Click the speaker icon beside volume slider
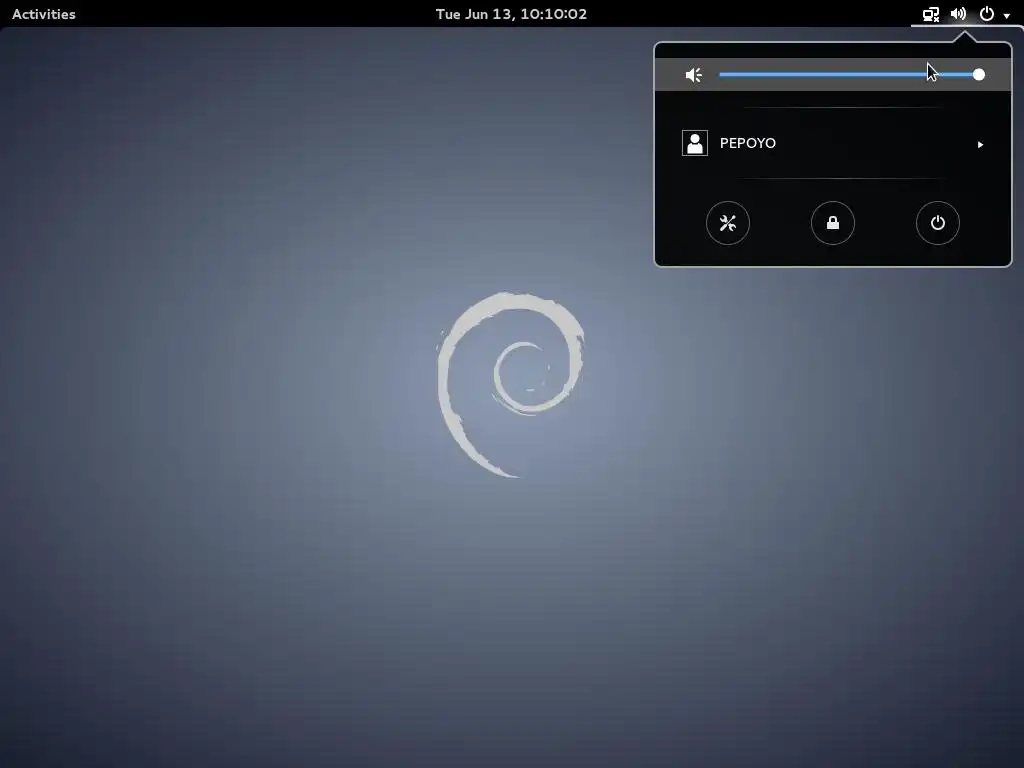Image resolution: width=1024 pixels, height=768 pixels. [x=694, y=75]
